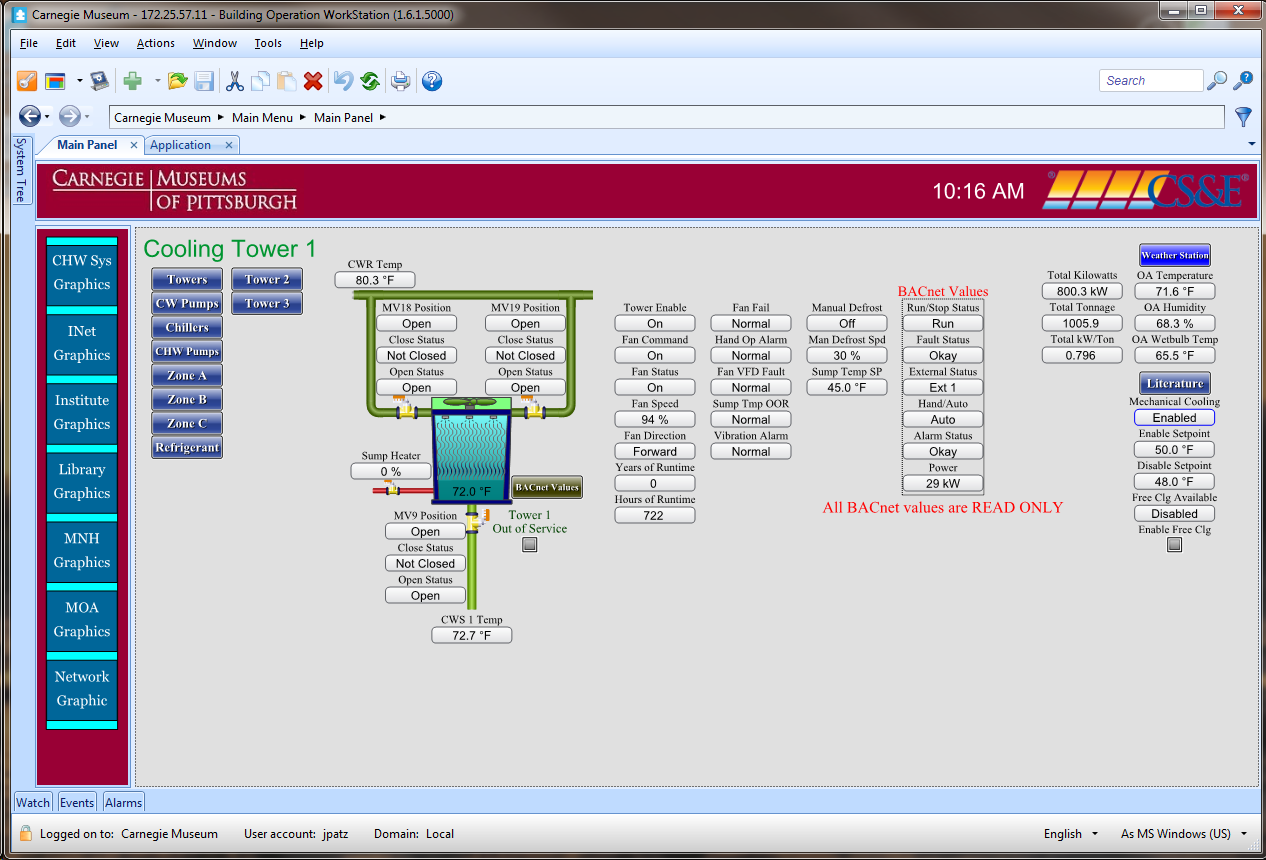This screenshot has width=1266, height=860.
Task: Close the Main Panel tab
Action: click(134, 145)
